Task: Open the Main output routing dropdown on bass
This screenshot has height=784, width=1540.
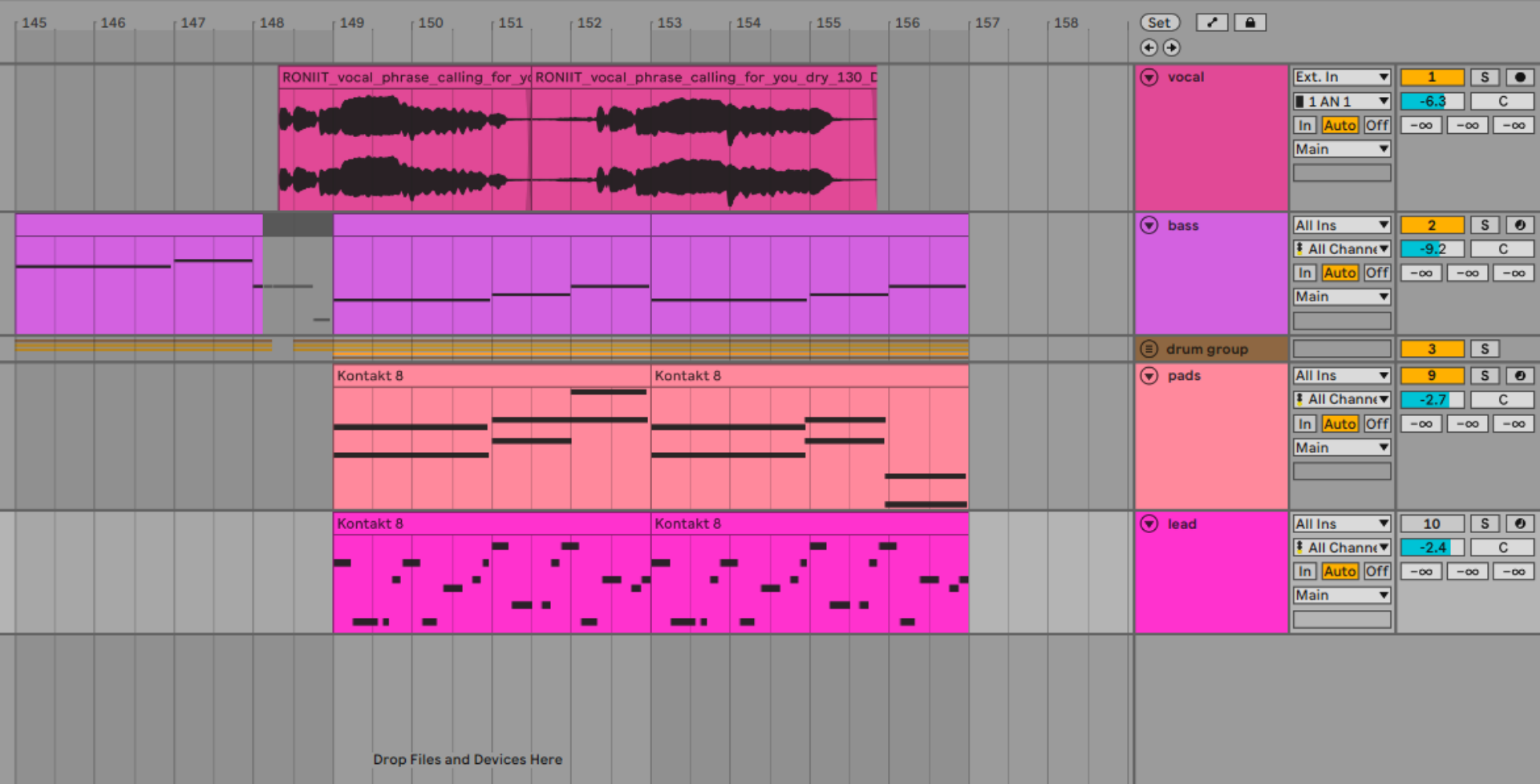Action: coord(1341,296)
